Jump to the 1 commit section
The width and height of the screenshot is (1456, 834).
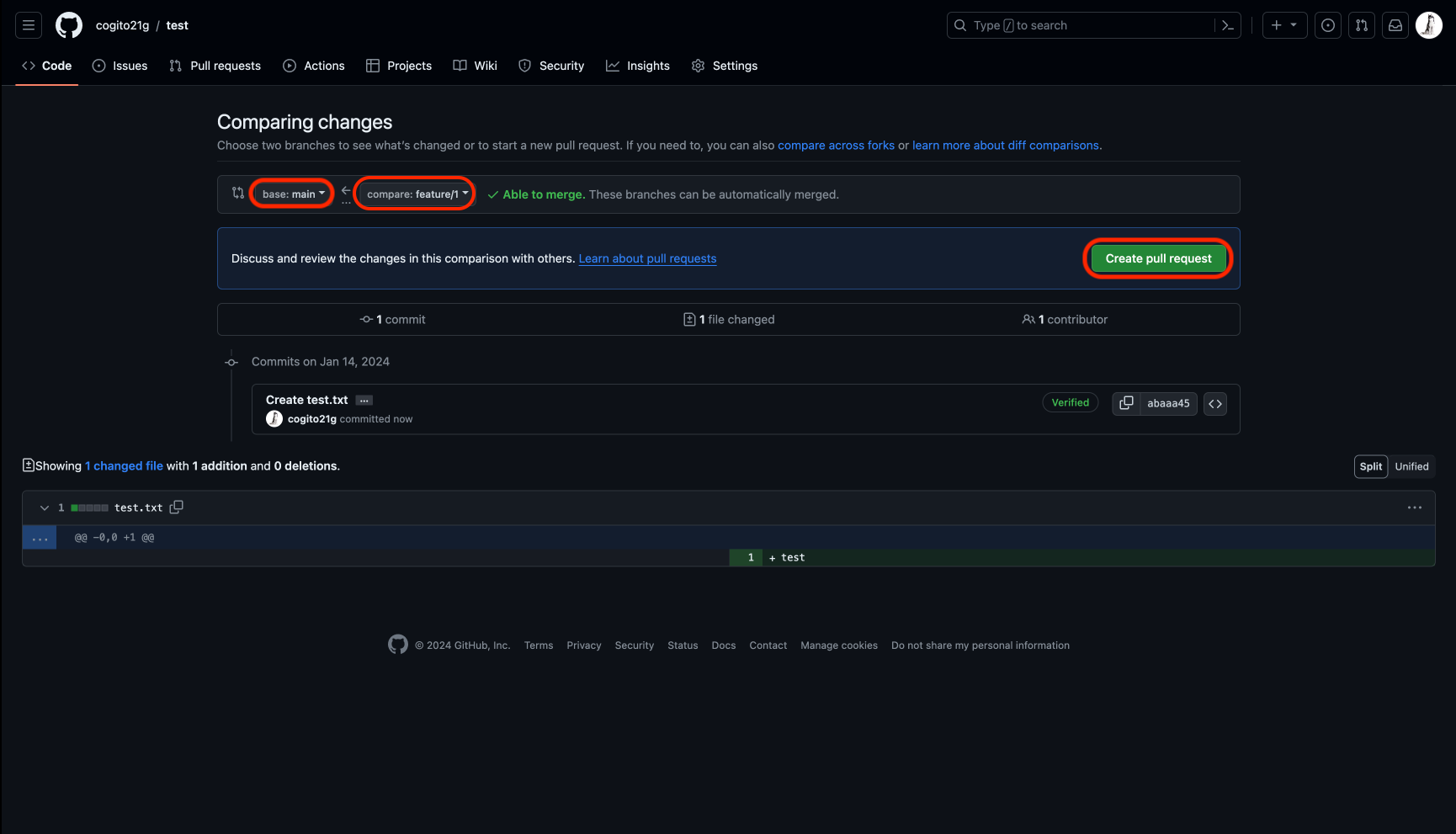[393, 320]
